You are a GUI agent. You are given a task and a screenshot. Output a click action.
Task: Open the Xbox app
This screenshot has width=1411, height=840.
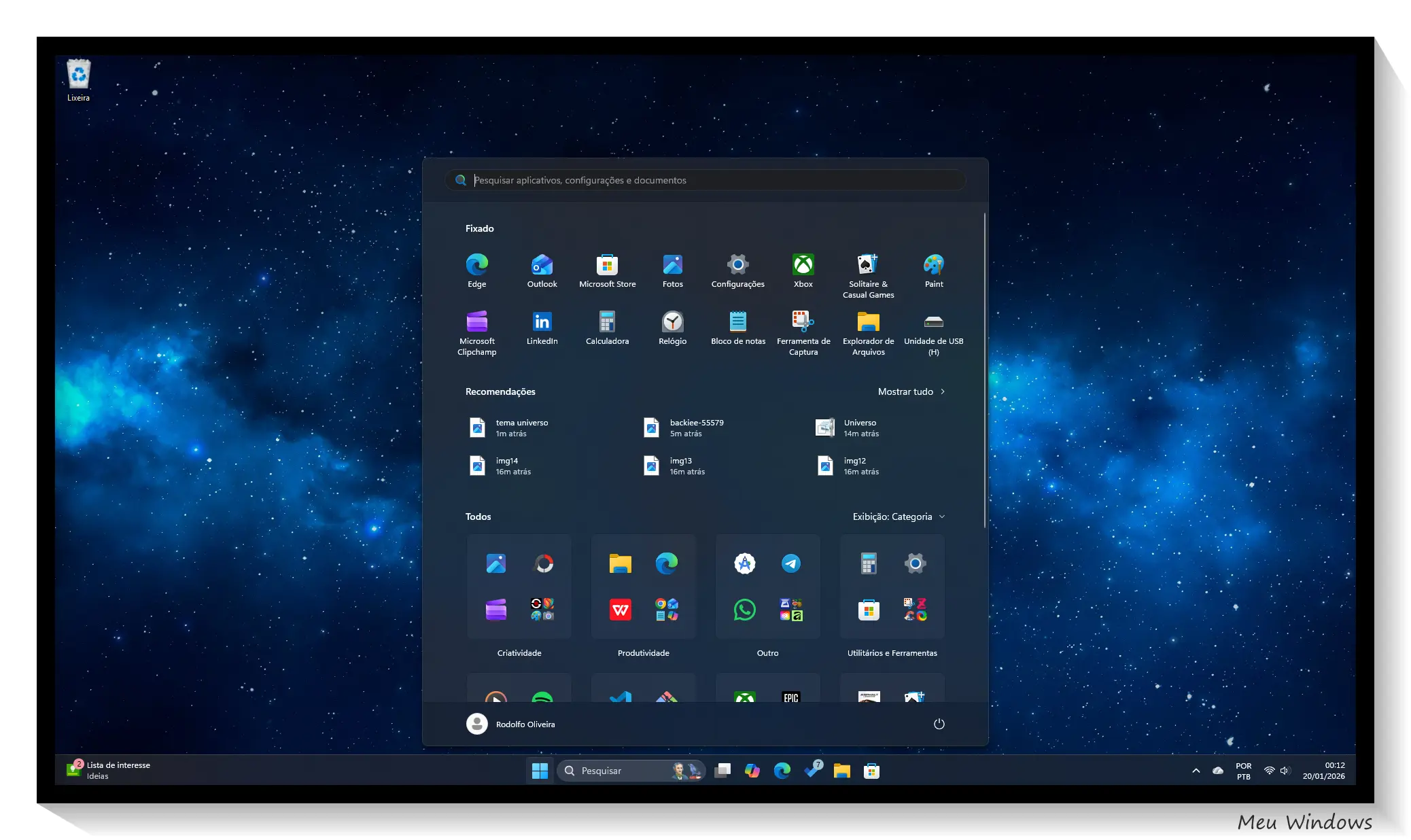pos(803,265)
